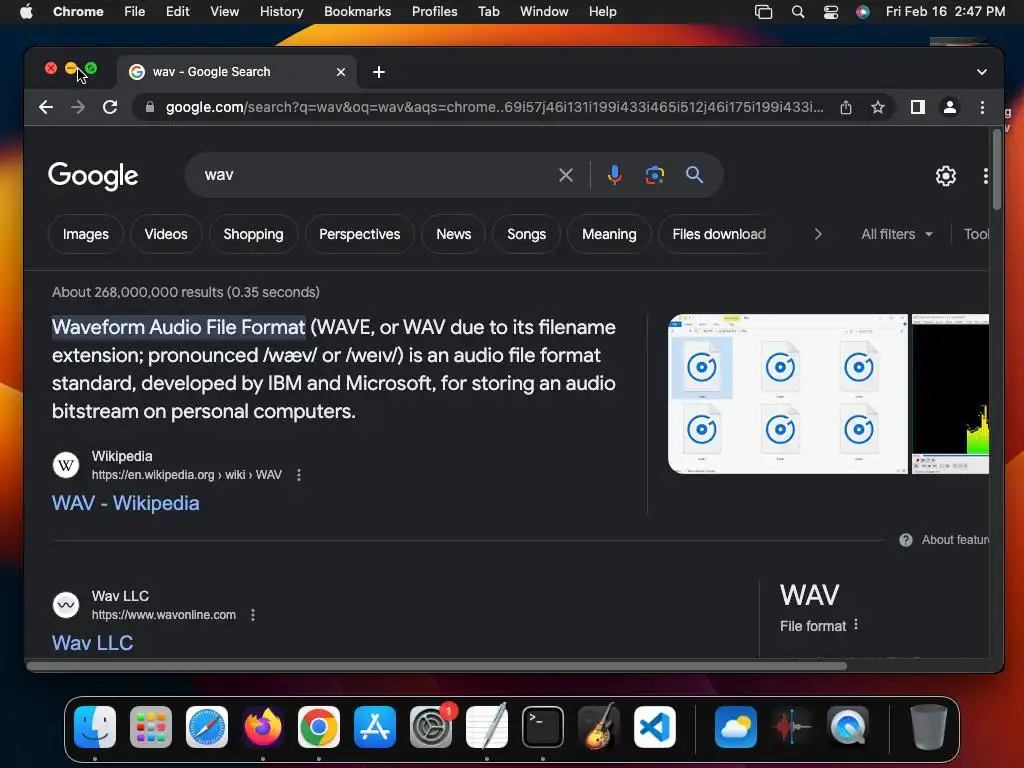Open the History menu
1024x768 pixels.
(x=281, y=12)
